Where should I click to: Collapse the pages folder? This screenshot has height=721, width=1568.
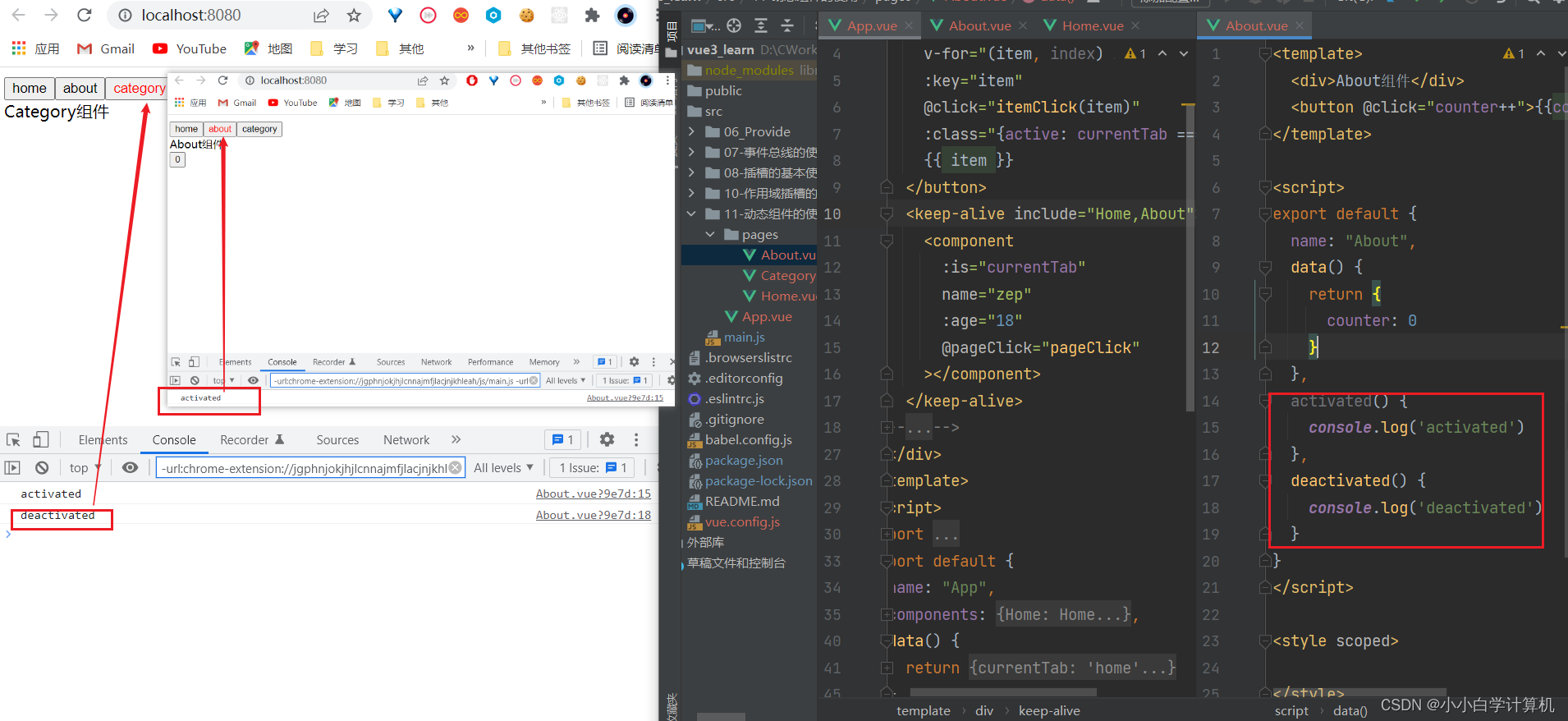[x=710, y=234]
